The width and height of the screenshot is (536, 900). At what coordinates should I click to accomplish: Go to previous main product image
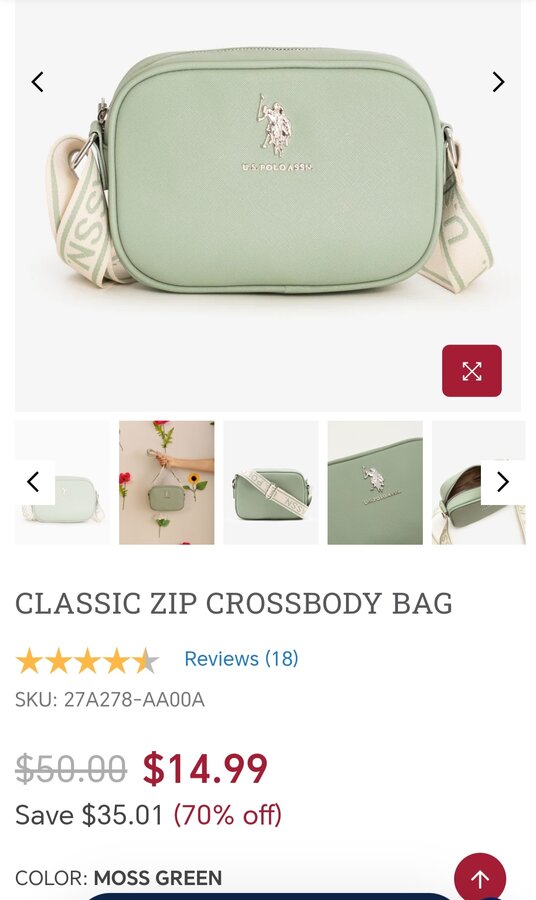pyautogui.click(x=37, y=82)
